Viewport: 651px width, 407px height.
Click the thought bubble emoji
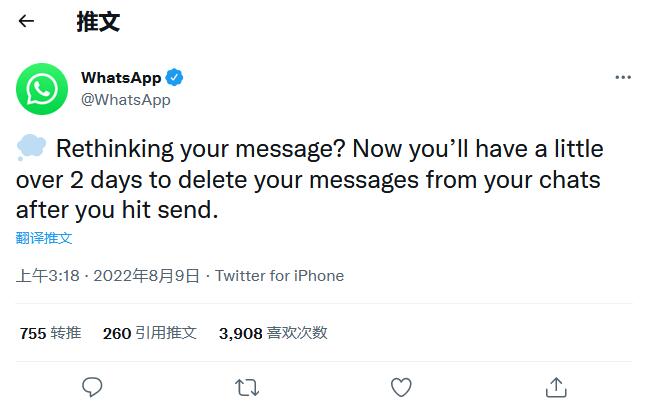tap(31, 147)
